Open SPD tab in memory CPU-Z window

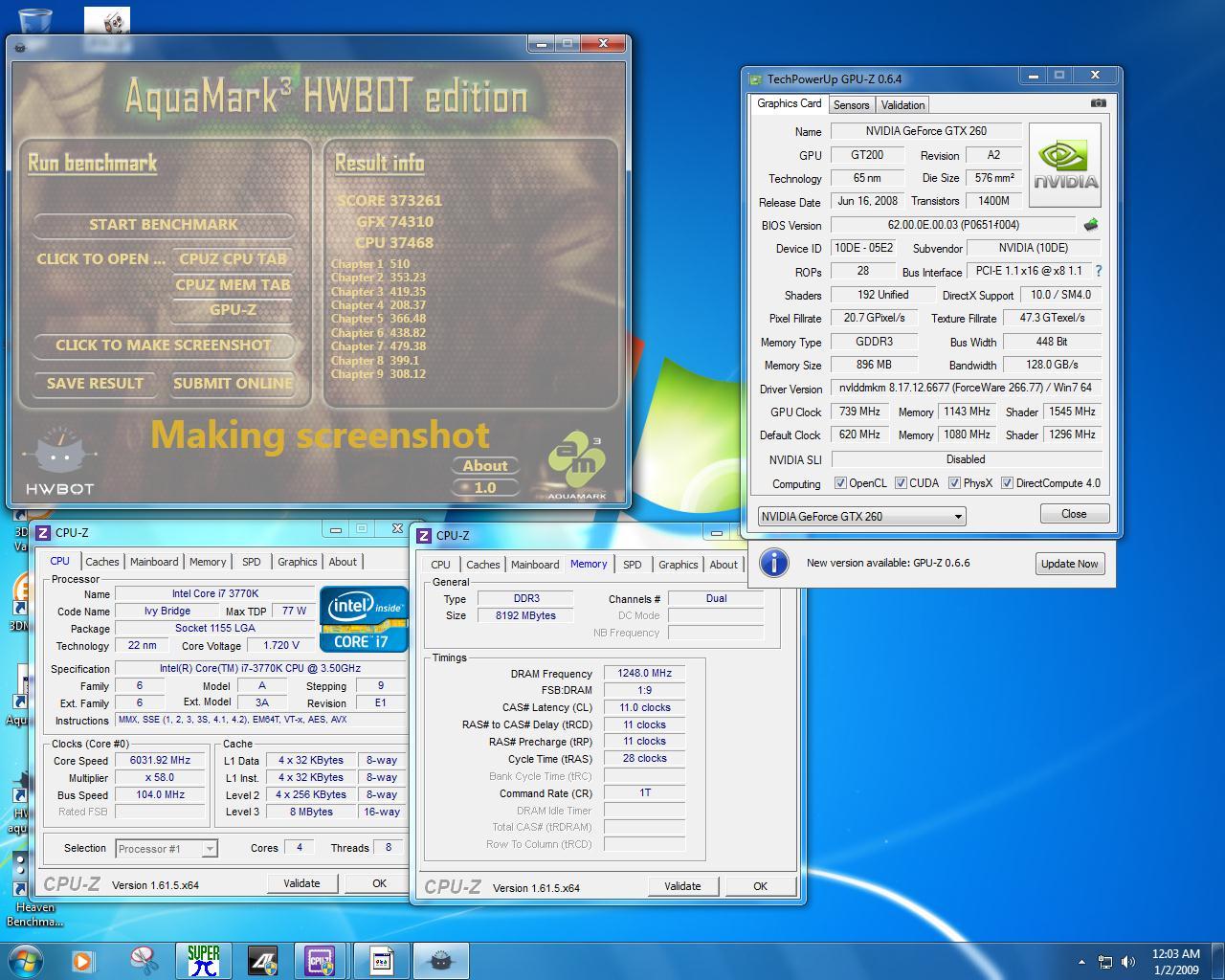click(x=633, y=565)
